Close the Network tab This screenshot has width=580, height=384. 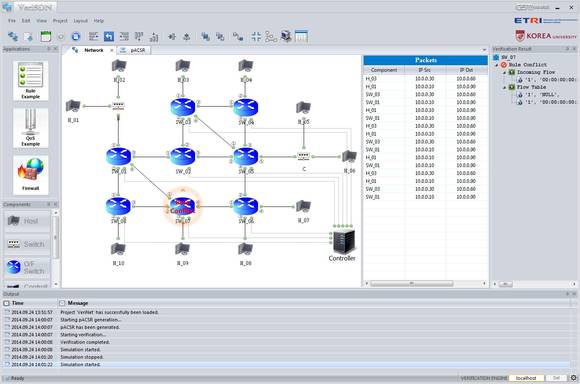(x=112, y=50)
